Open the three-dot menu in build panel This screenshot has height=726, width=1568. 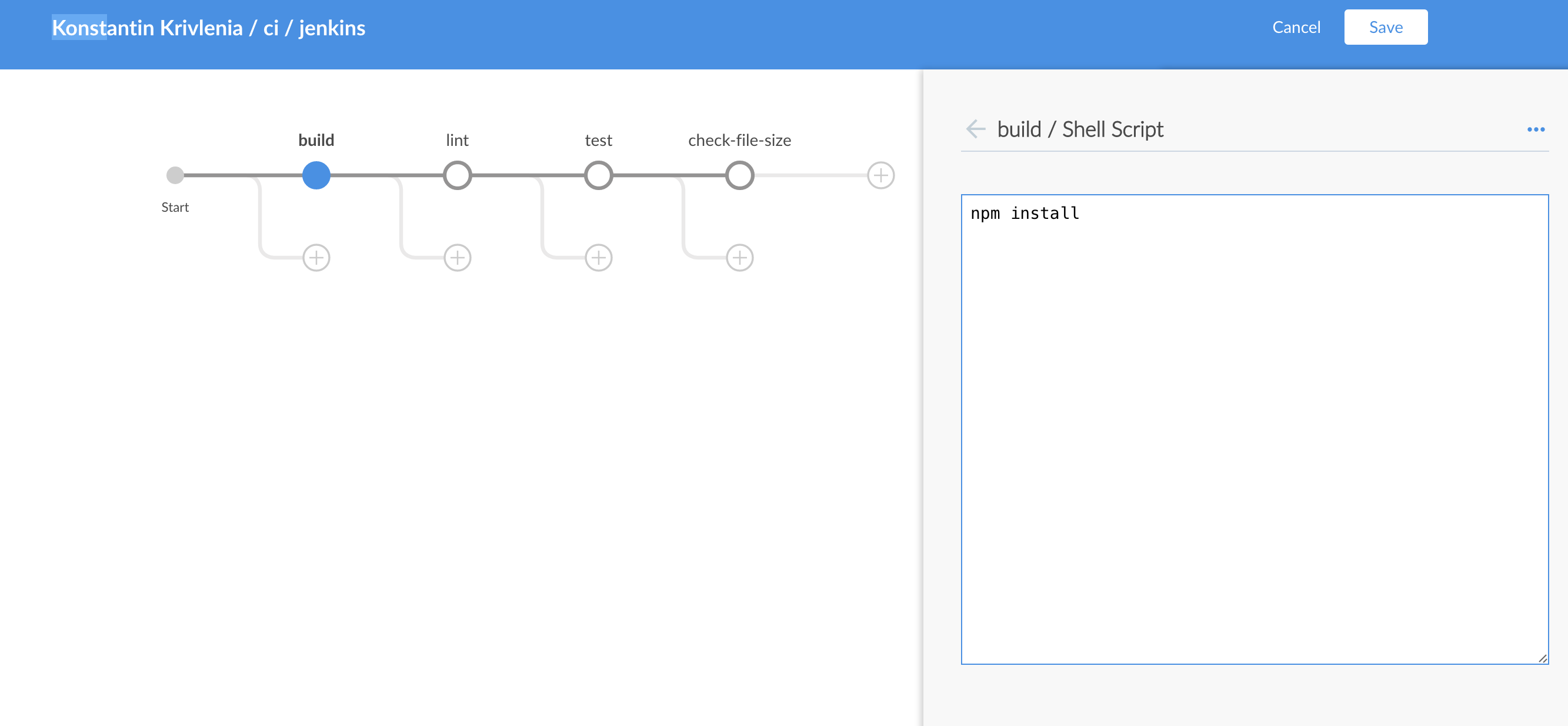coord(1535,129)
